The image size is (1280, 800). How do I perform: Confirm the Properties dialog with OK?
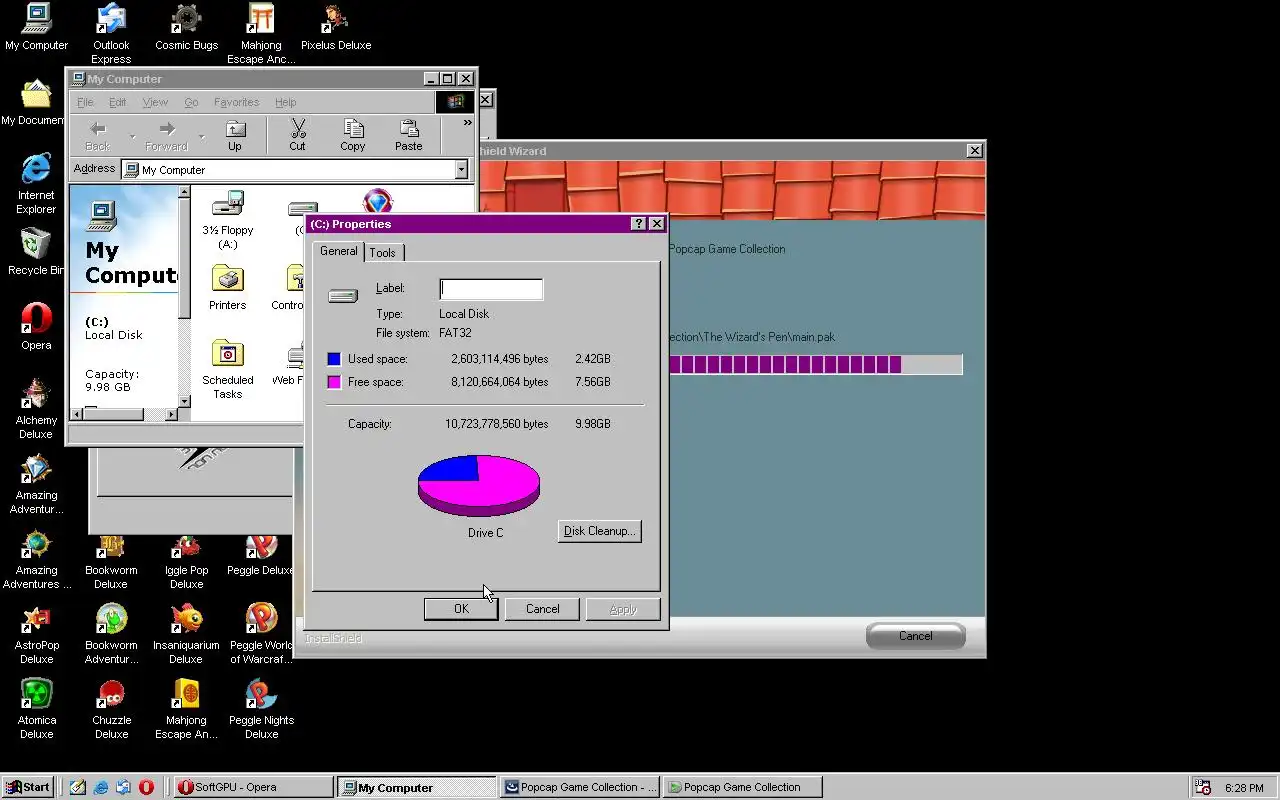(461, 609)
